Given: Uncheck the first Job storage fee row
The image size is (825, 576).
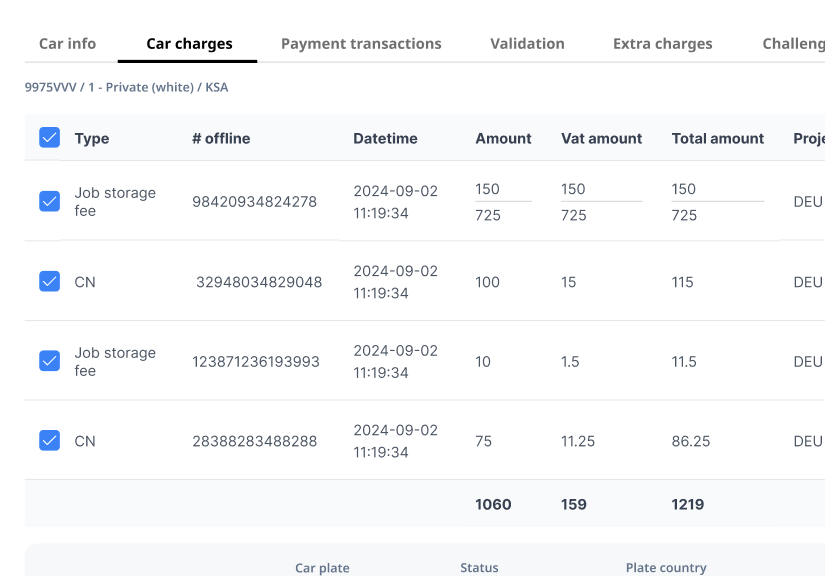Looking at the screenshot, I should point(49,201).
